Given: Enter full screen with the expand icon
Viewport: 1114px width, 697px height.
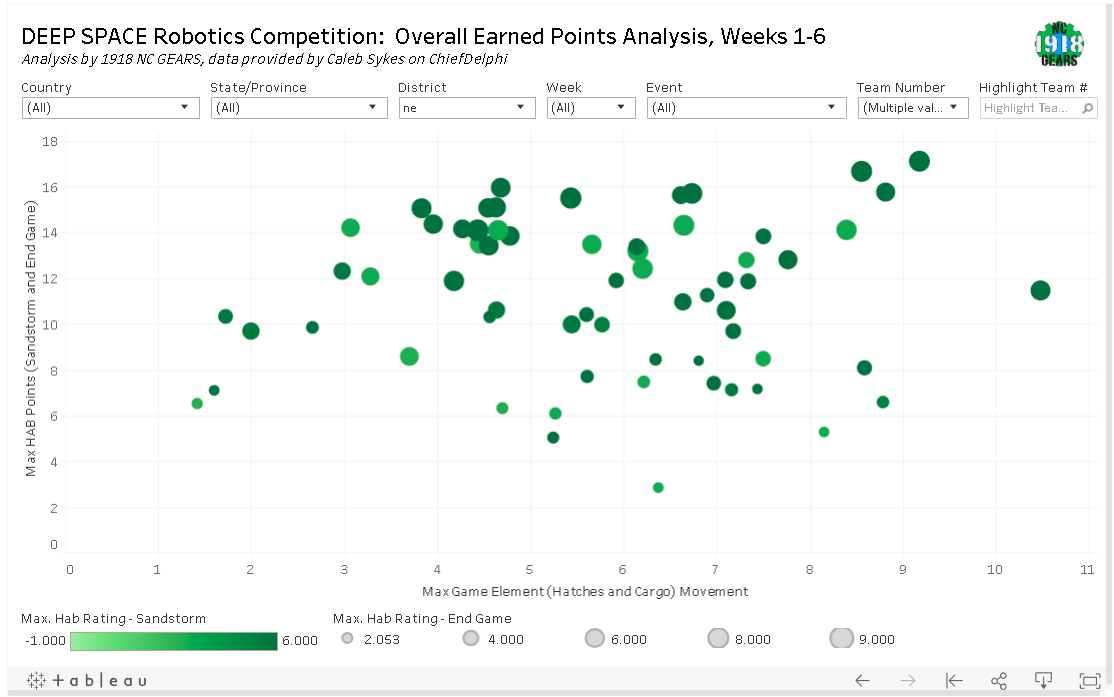Looking at the screenshot, I should pos(1090,681).
